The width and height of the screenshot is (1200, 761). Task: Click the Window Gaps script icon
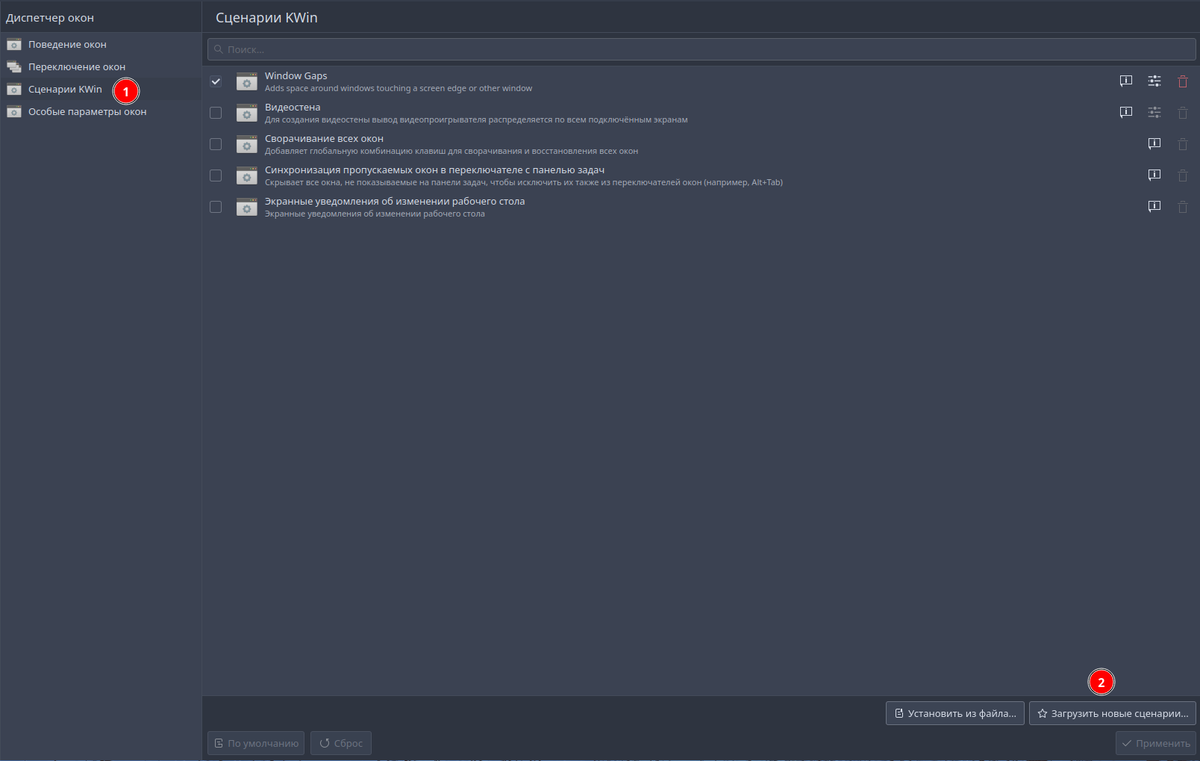pyautogui.click(x=247, y=81)
